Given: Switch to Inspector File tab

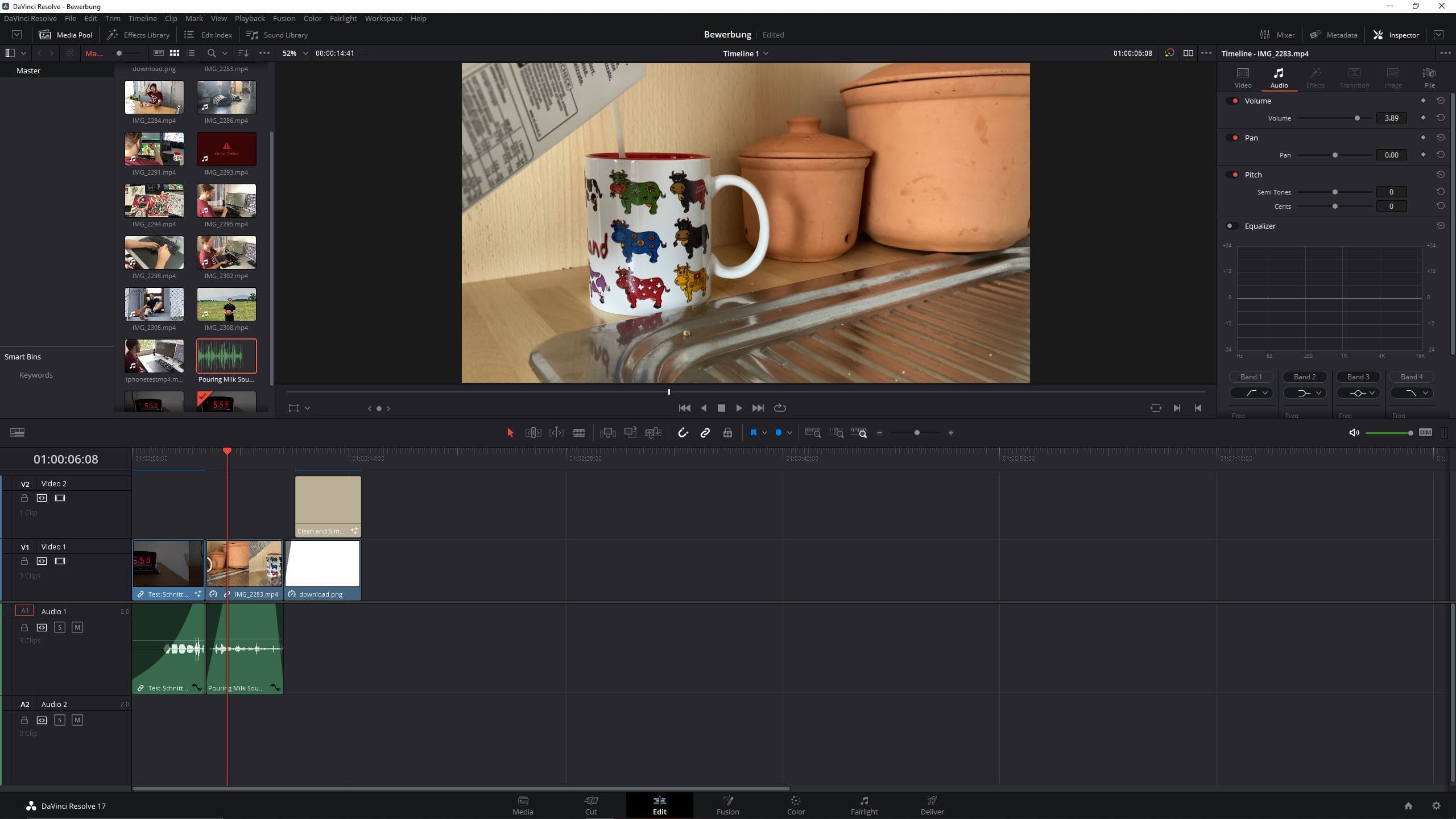Looking at the screenshot, I should pyautogui.click(x=1429, y=78).
